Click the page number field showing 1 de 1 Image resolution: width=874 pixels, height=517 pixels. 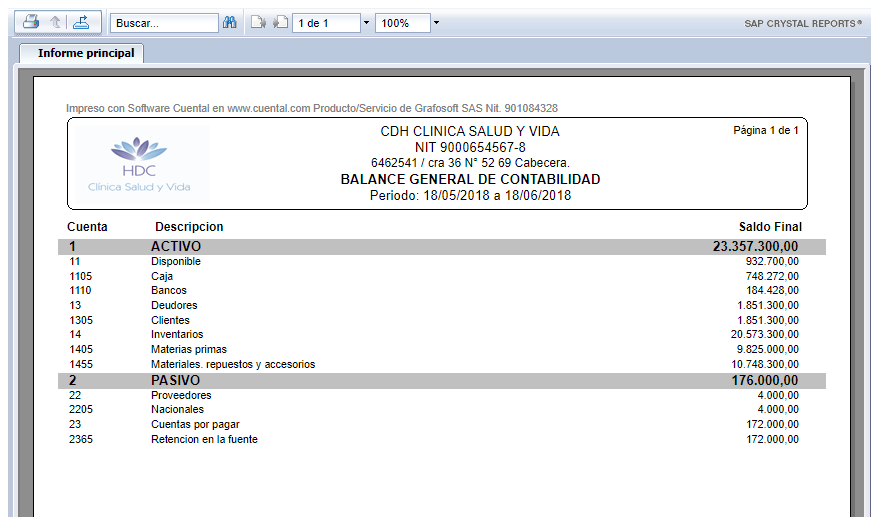click(x=325, y=23)
